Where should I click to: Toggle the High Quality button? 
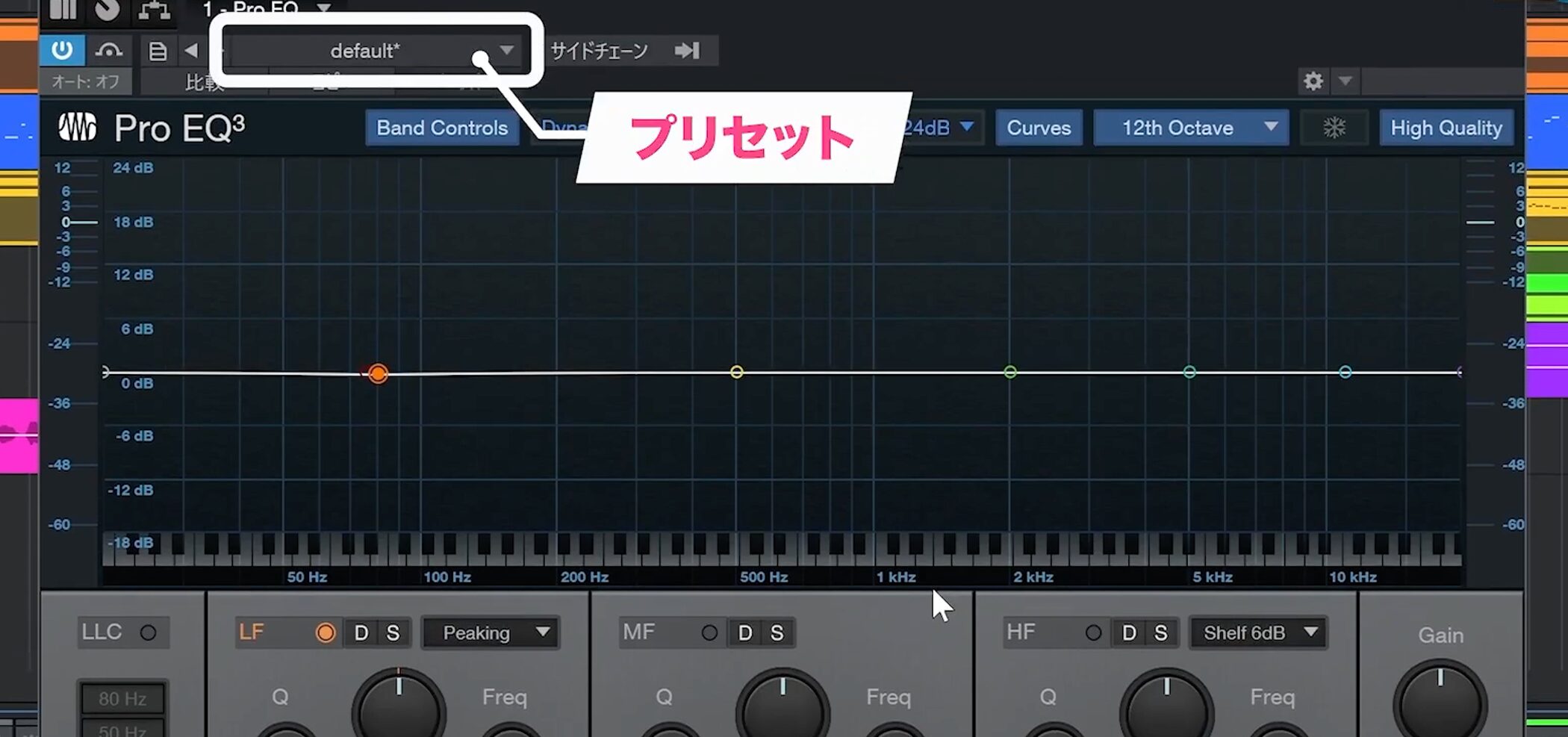click(x=1446, y=128)
